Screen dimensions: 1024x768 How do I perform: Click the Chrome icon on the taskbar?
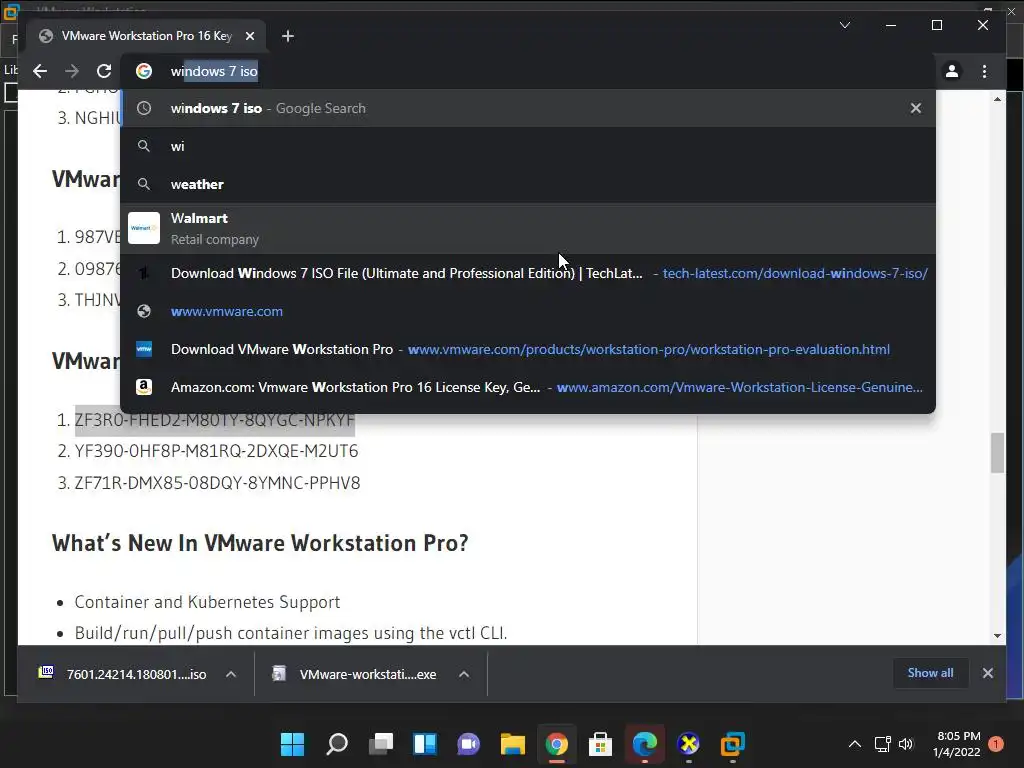[x=556, y=744]
